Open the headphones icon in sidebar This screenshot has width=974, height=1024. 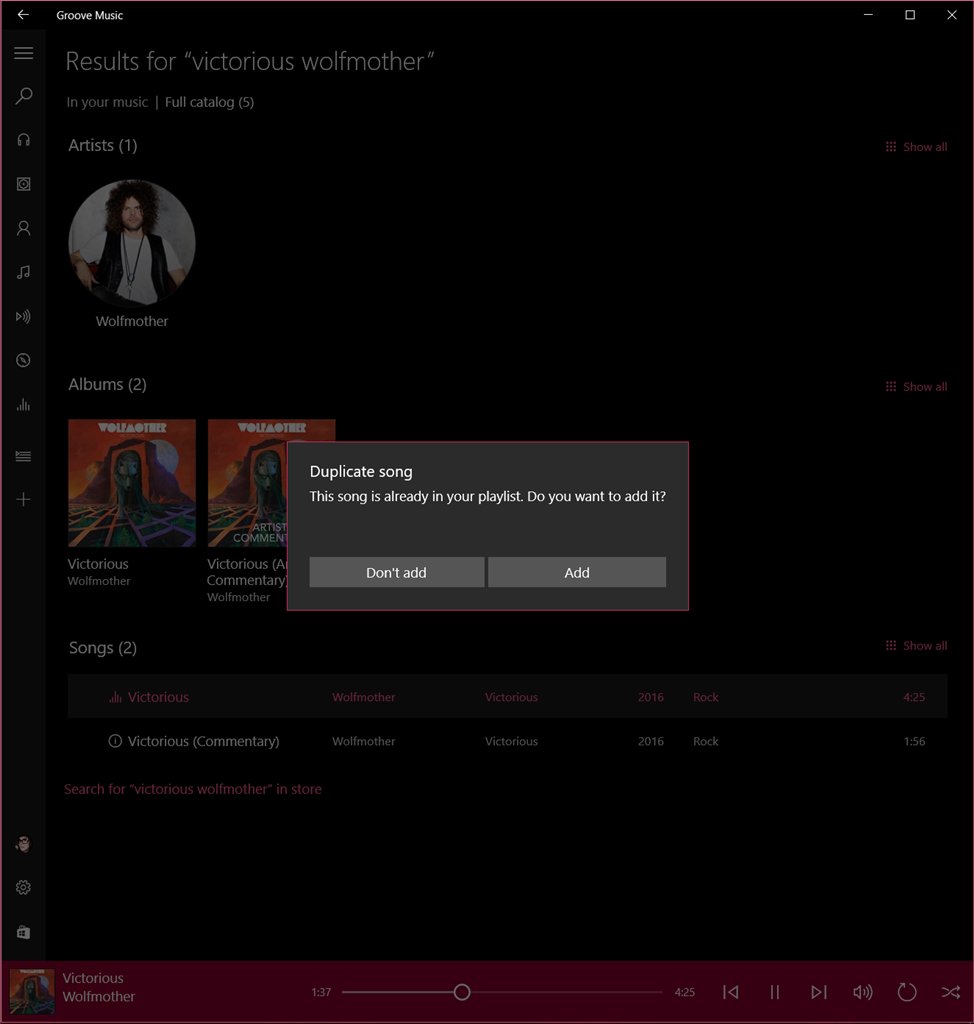pyautogui.click(x=23, y=140)
